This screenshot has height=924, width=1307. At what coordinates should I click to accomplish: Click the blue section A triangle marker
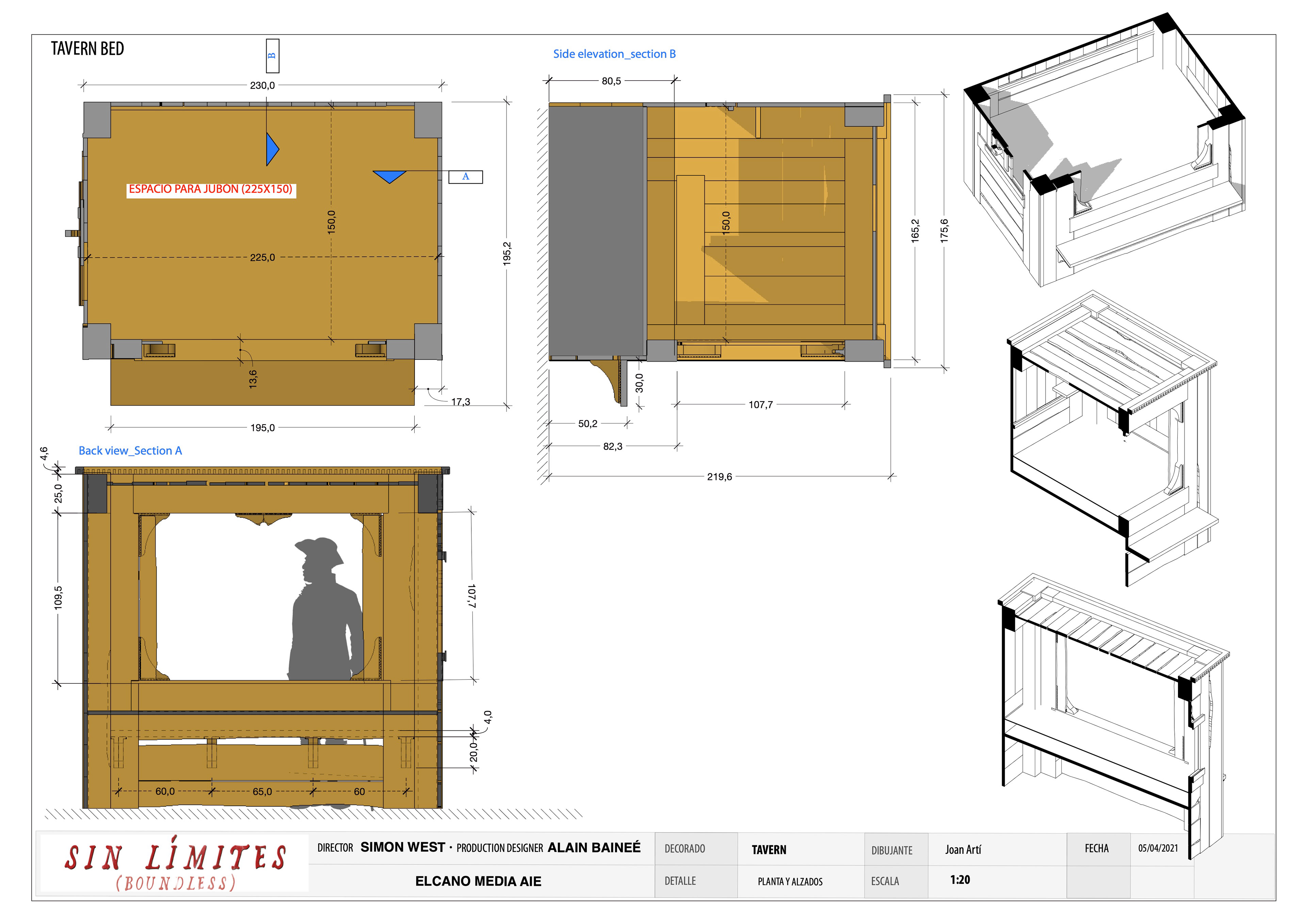click(389, 176)
